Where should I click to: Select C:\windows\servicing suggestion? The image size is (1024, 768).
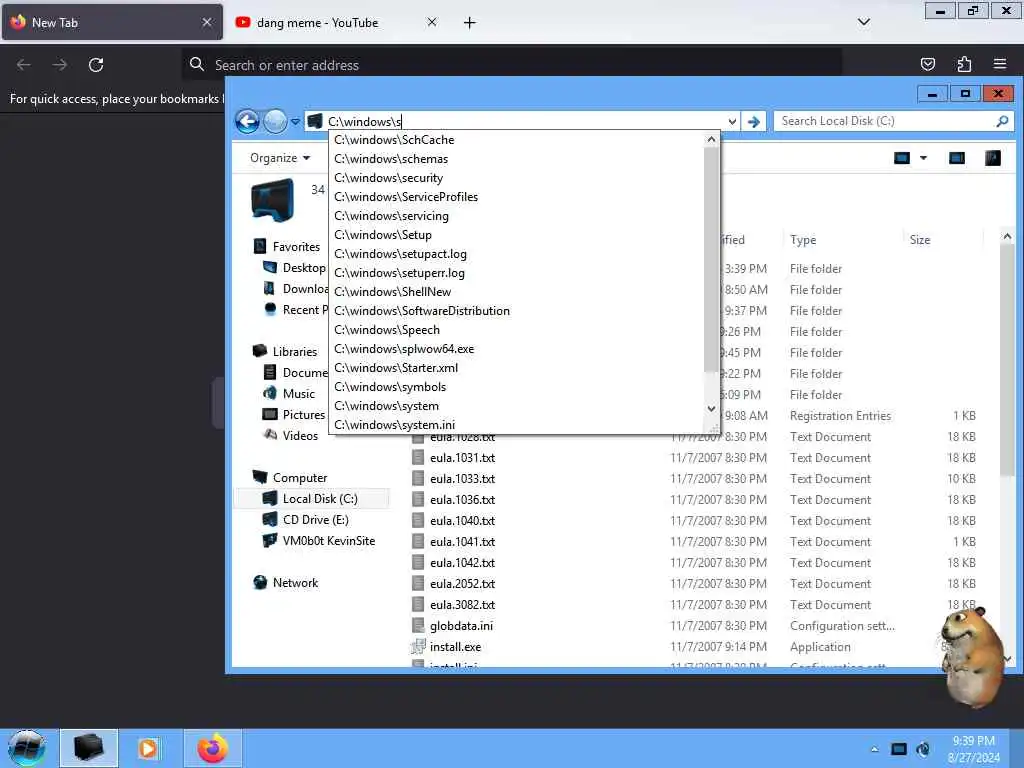(516, 216)
